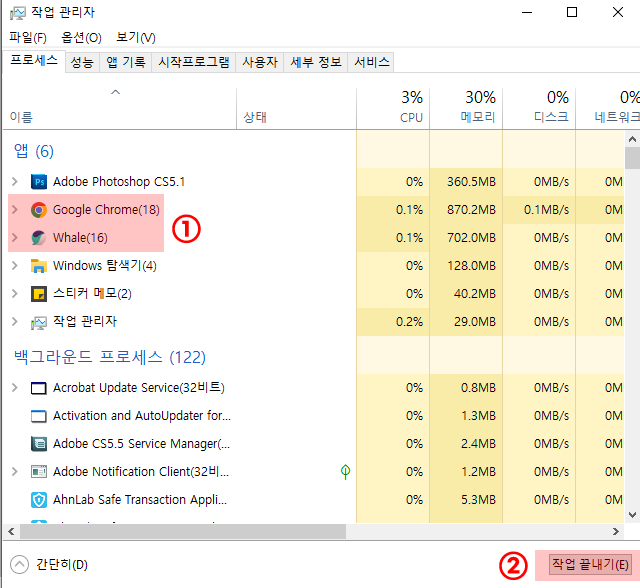
Task: Select the AhnLab Safe Transaction shield icon
Action: click(39, 500)
